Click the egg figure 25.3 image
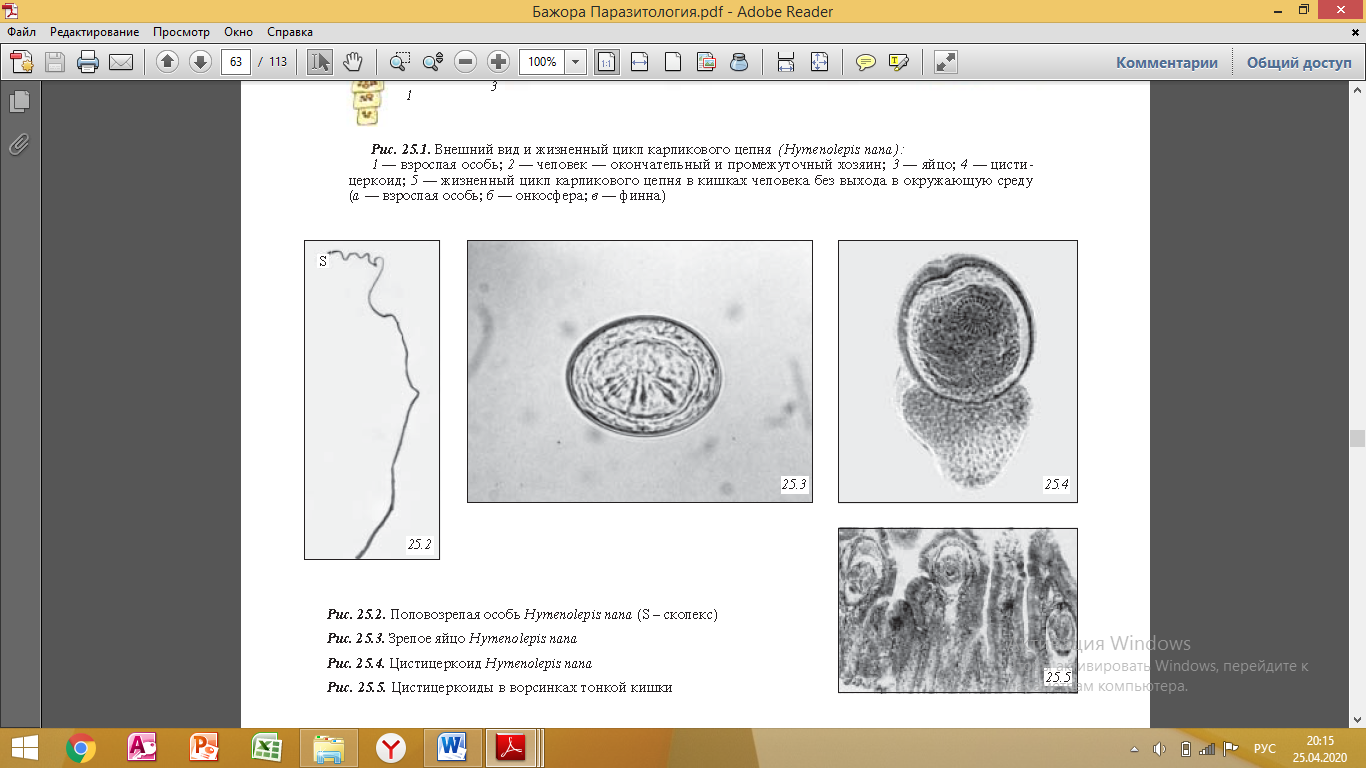 (640, 371)
